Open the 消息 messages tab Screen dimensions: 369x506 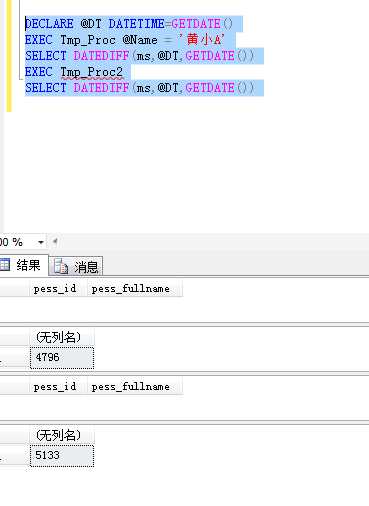pyautogui.click(x=76, y=266)
